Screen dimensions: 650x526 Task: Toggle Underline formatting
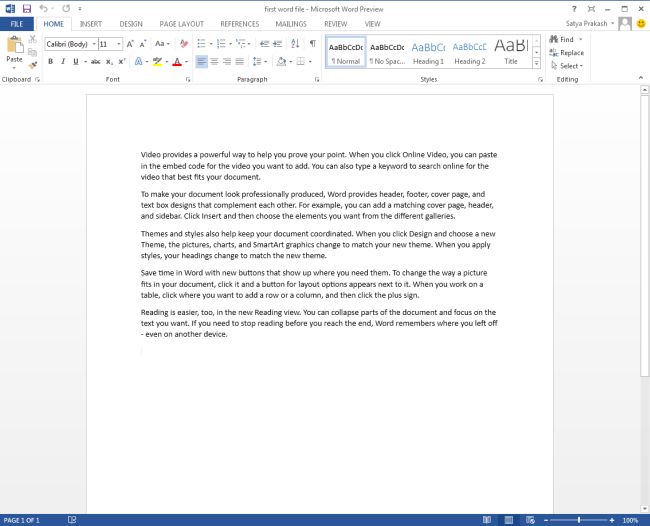click(x=75, y=62)
